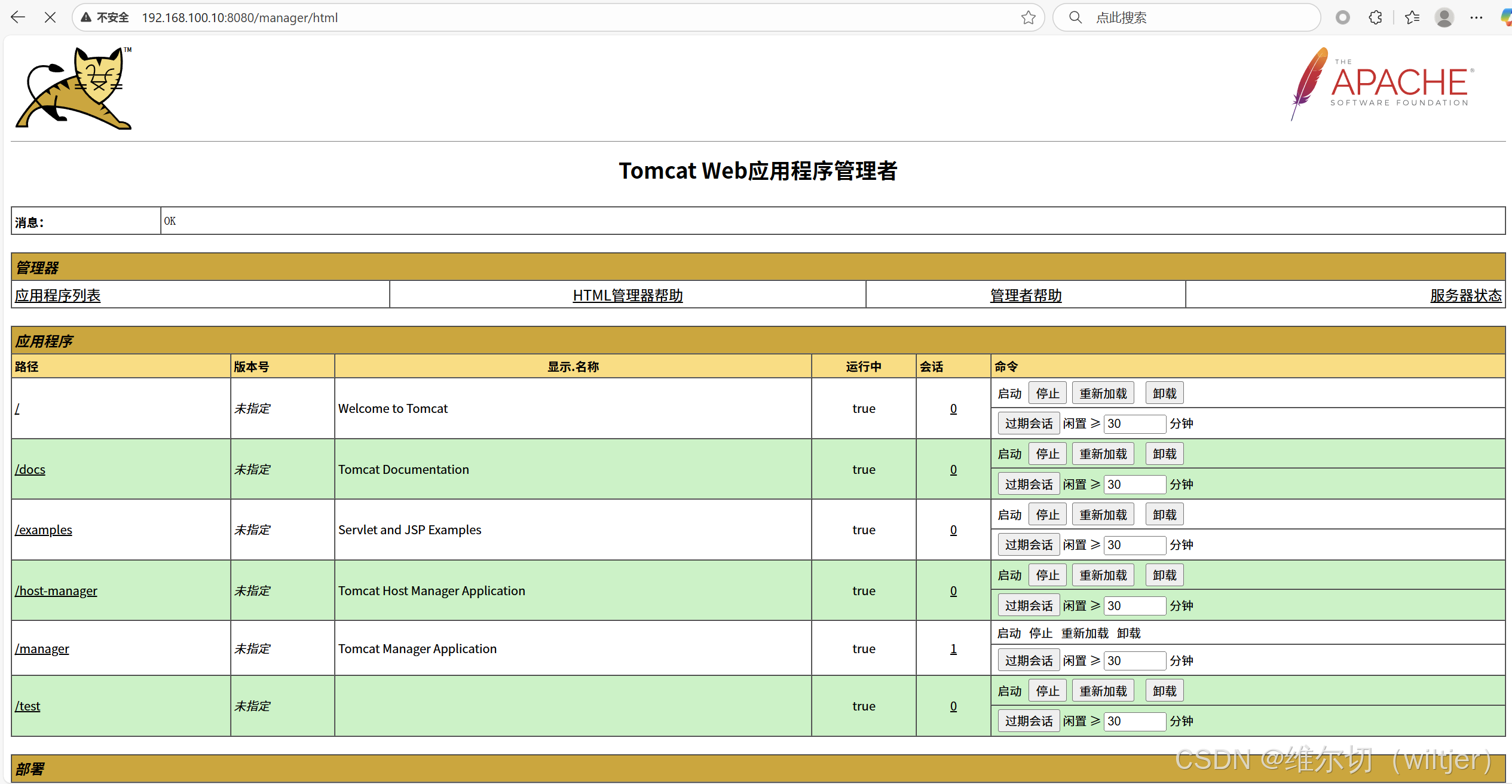
Task: Open the /docs application link
Action: [x=30, y=469]
